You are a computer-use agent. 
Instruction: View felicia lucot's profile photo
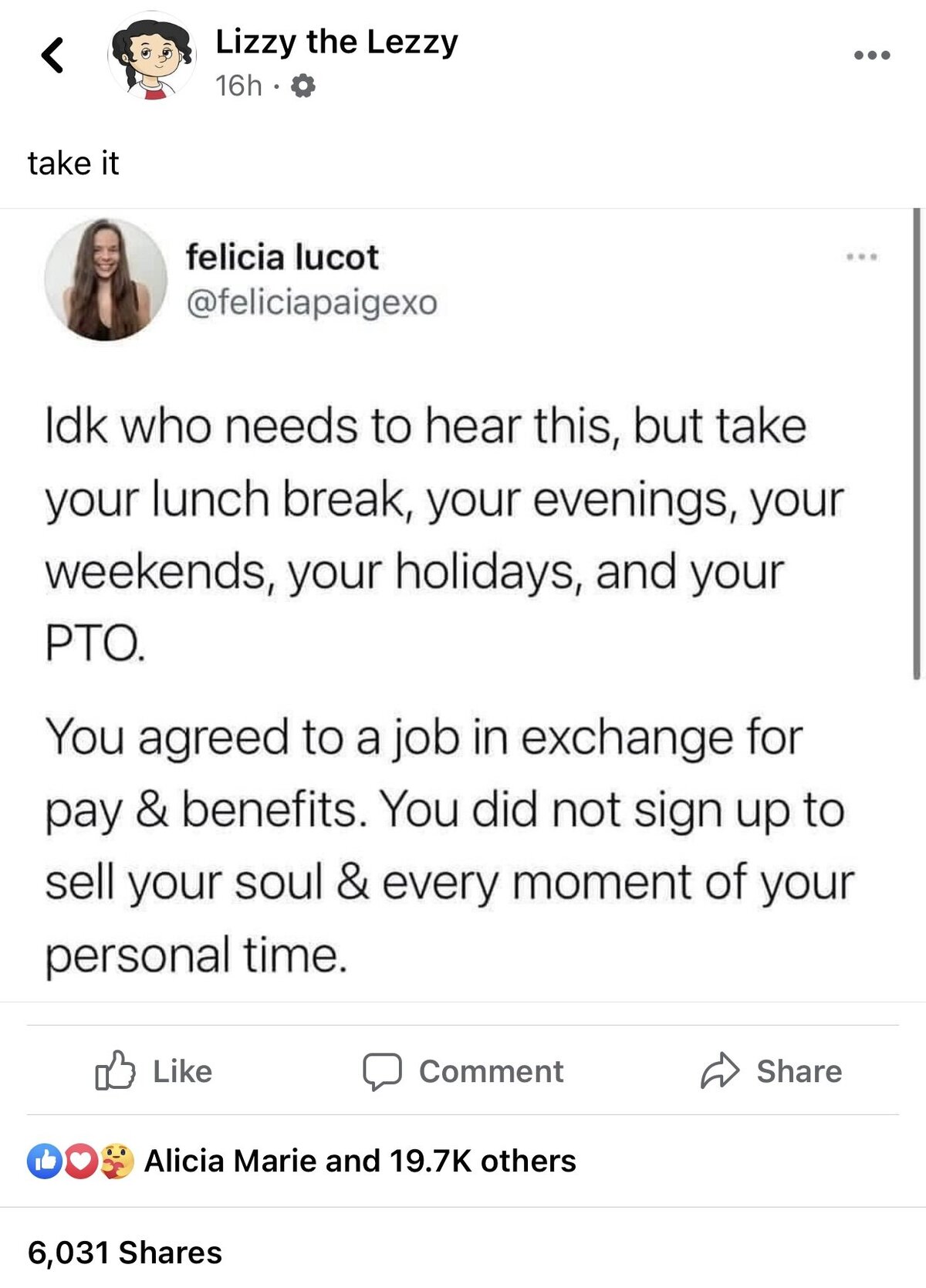[x=106, y=279]
